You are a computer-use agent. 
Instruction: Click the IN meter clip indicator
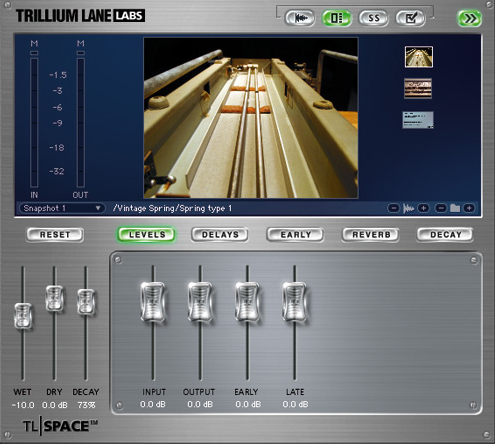(34, 53)
